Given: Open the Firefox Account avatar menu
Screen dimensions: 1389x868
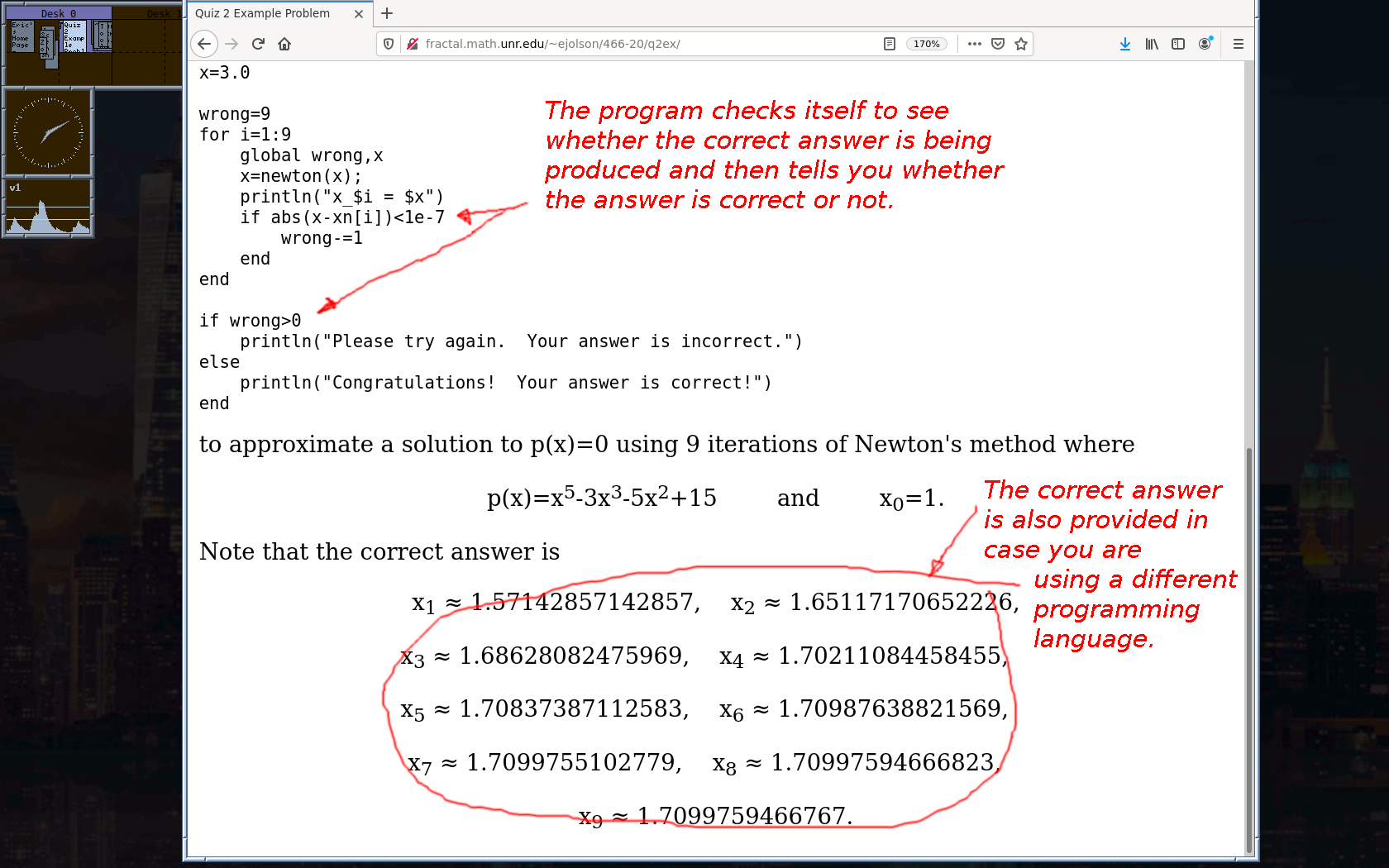Looking at the screenshot, I should click(1205, 44).
